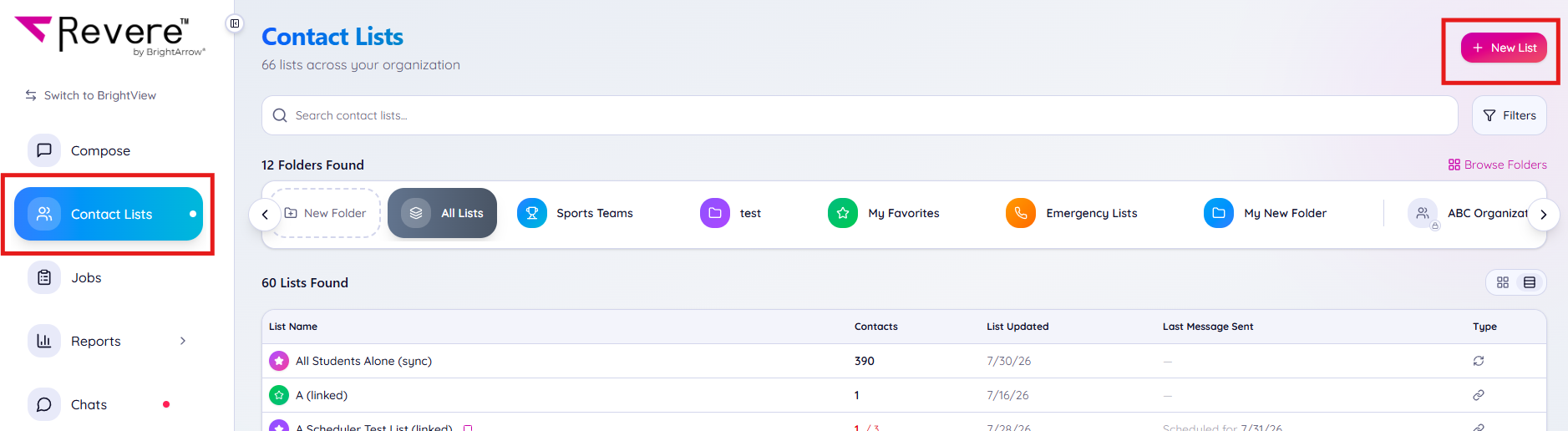Create a new list with New List

point(1504,48)
